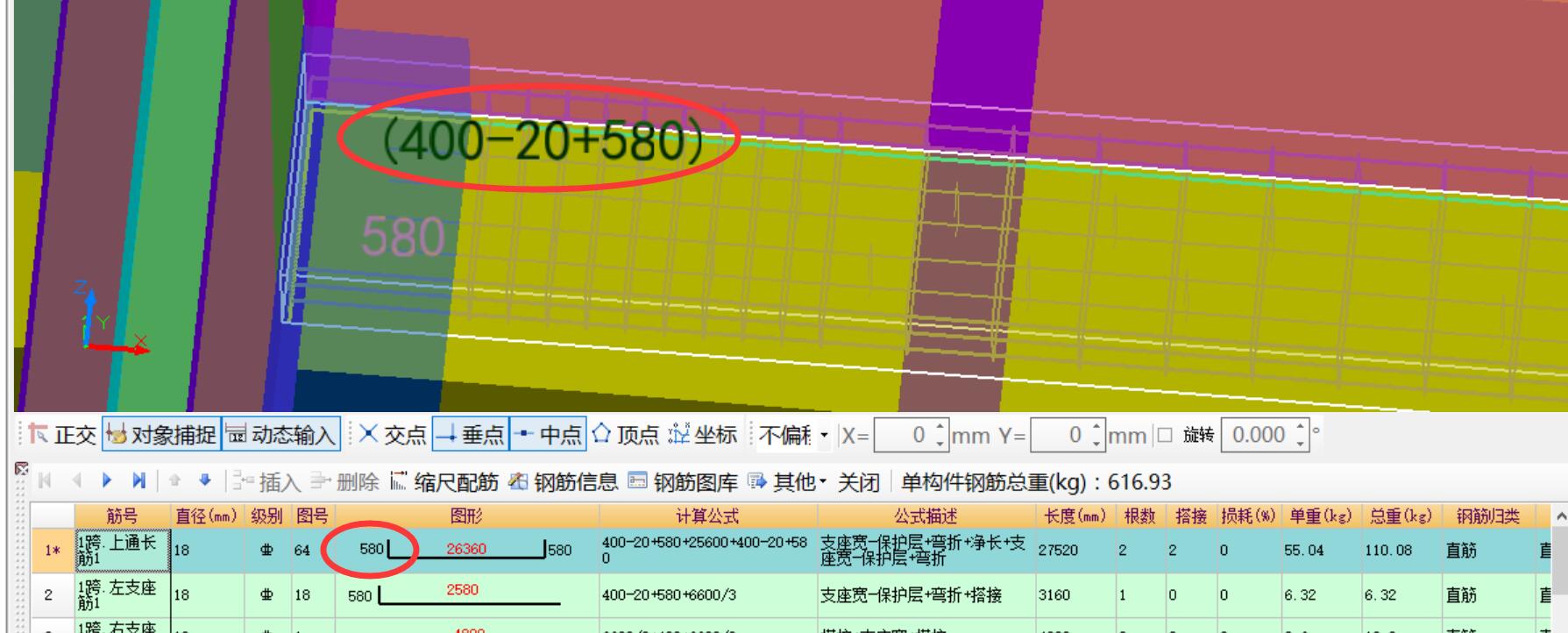1568x633 pixels.
Task: Click the Y offset input field
Action: pyautogui.click(x=1059, y=435)
